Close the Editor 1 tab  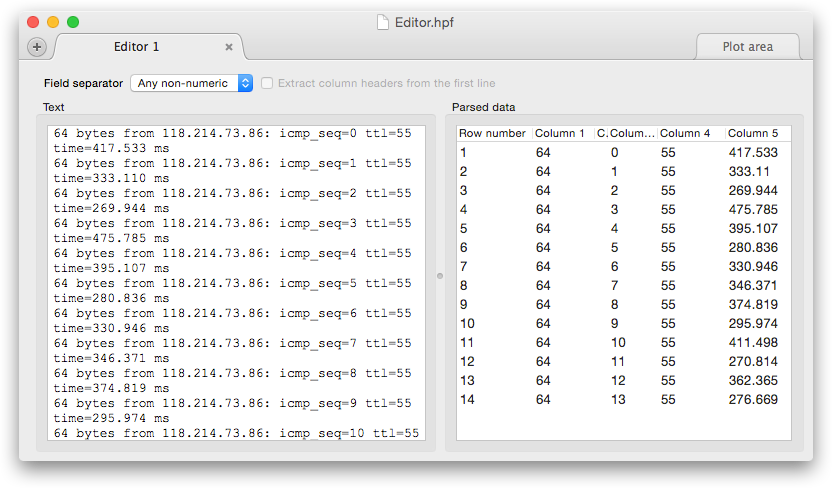point(229,47)
